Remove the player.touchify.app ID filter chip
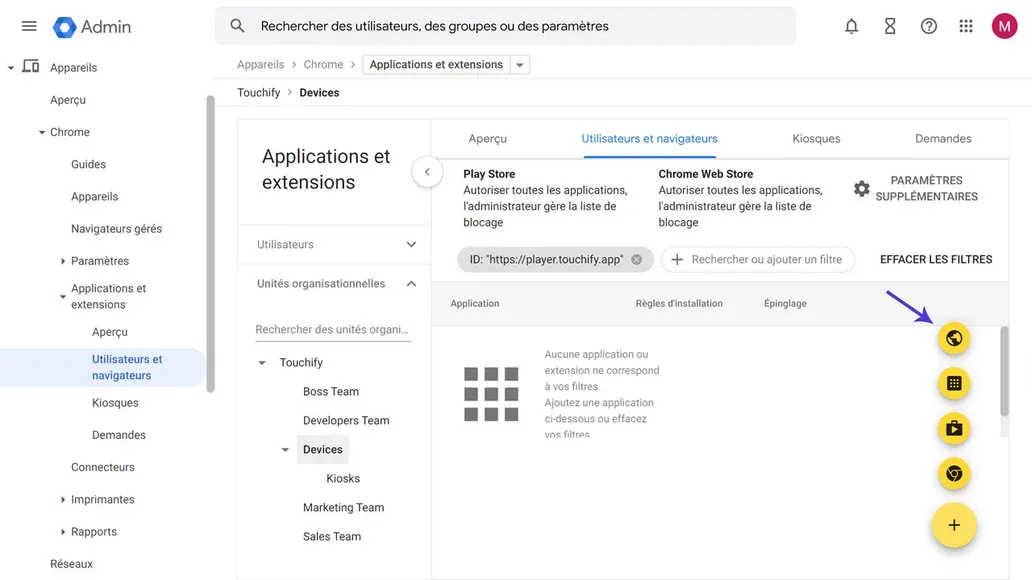This screenshot has width=1032, height=580. click(636, 258)
